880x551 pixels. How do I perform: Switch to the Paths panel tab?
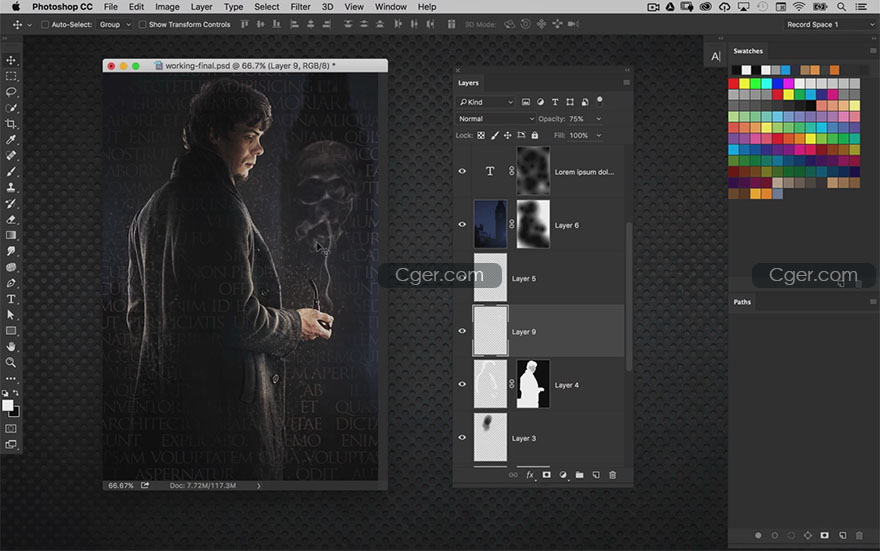click(x=742, y=302)
